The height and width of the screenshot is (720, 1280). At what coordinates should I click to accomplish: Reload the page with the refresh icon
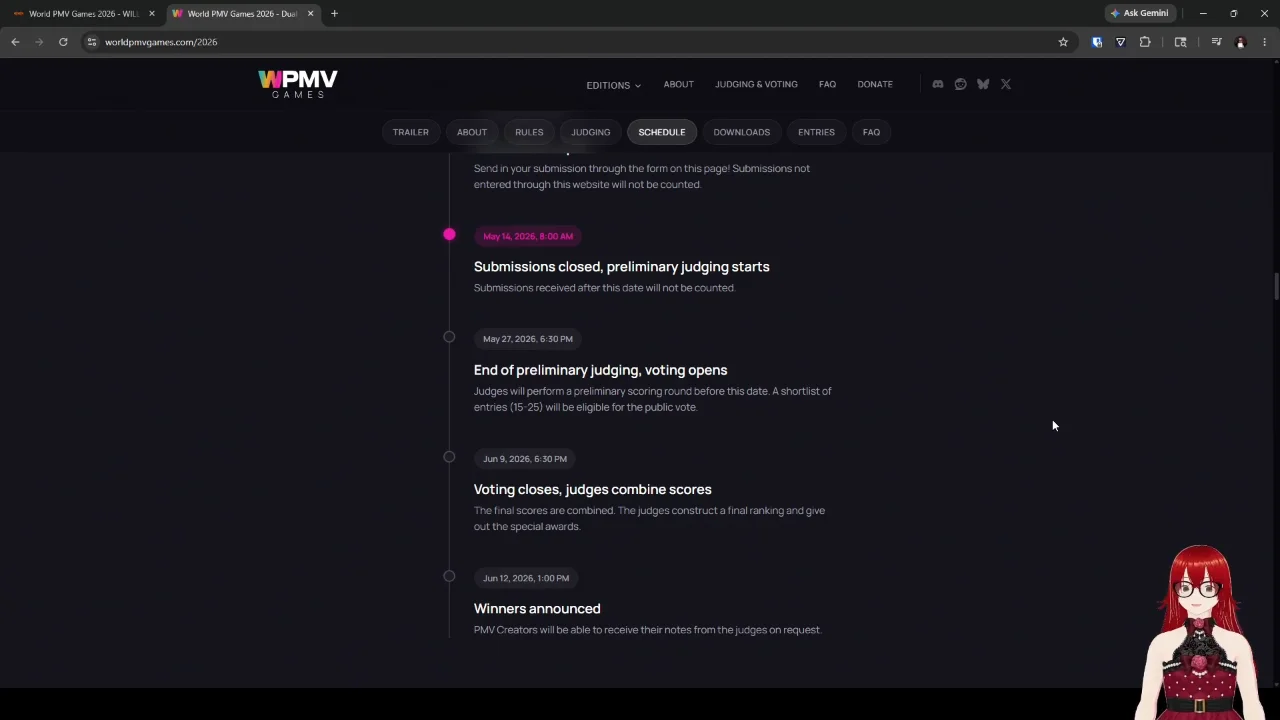pos(63,42)
